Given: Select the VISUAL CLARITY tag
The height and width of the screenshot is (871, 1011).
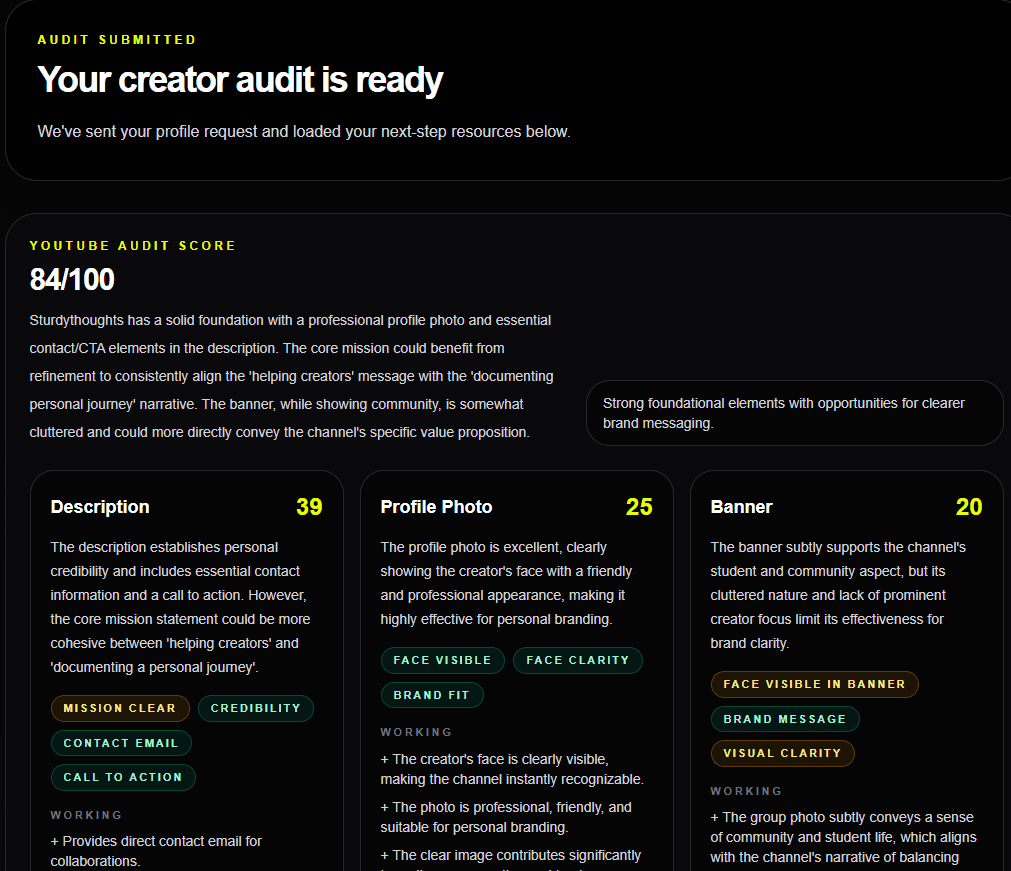Looking at the screenshot, I should 783,753.
